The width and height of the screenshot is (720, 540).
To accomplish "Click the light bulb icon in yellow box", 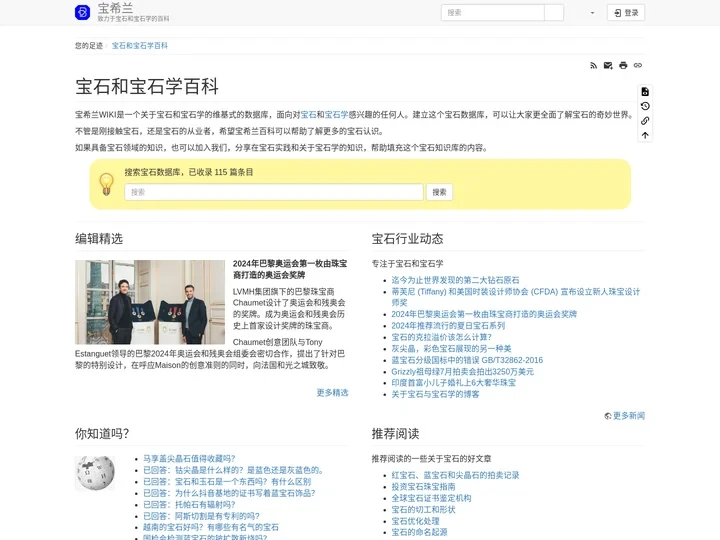I will point(107,184).
